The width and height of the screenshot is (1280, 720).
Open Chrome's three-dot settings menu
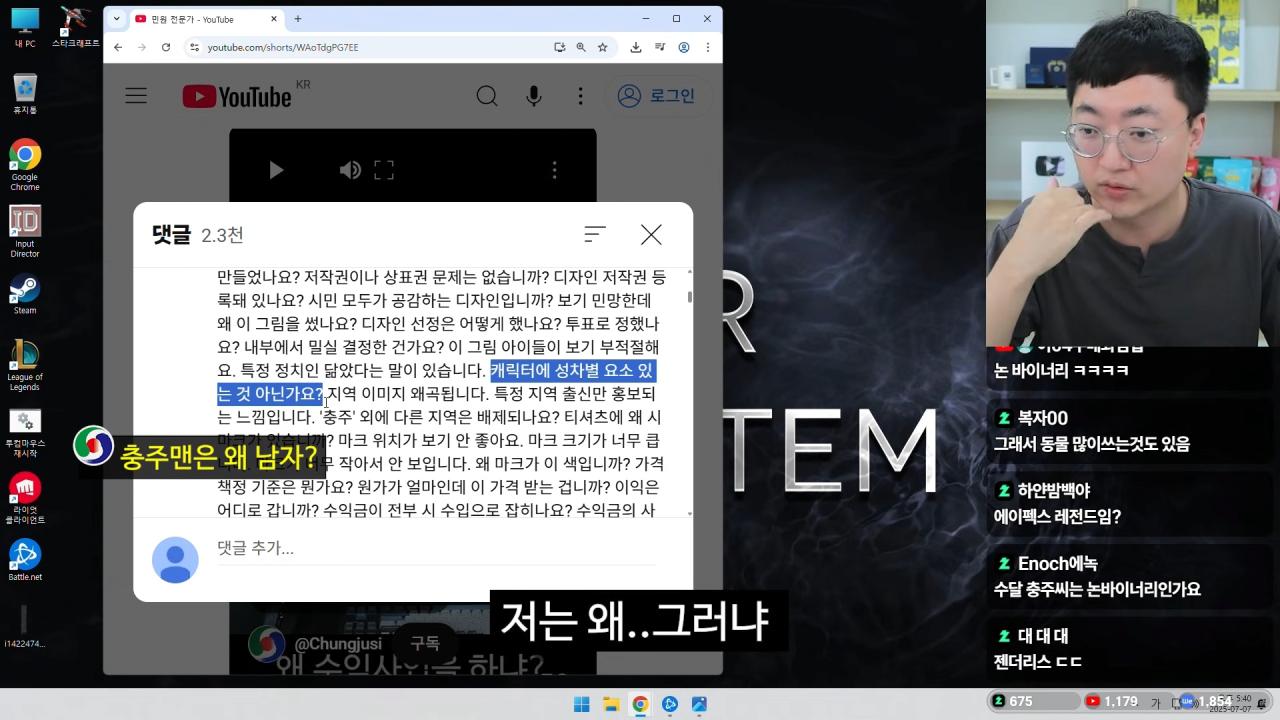[708, 47]
